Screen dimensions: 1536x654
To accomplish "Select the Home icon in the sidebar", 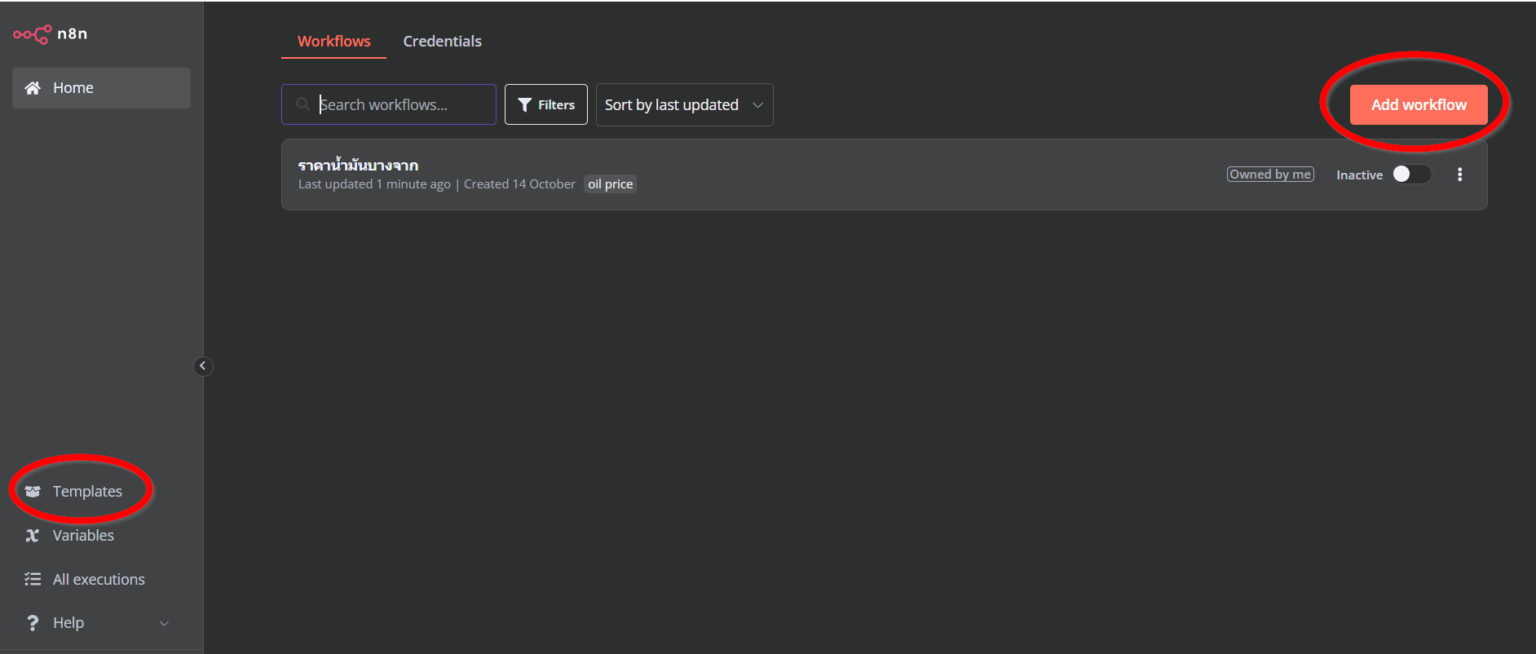I will point(34,88).
